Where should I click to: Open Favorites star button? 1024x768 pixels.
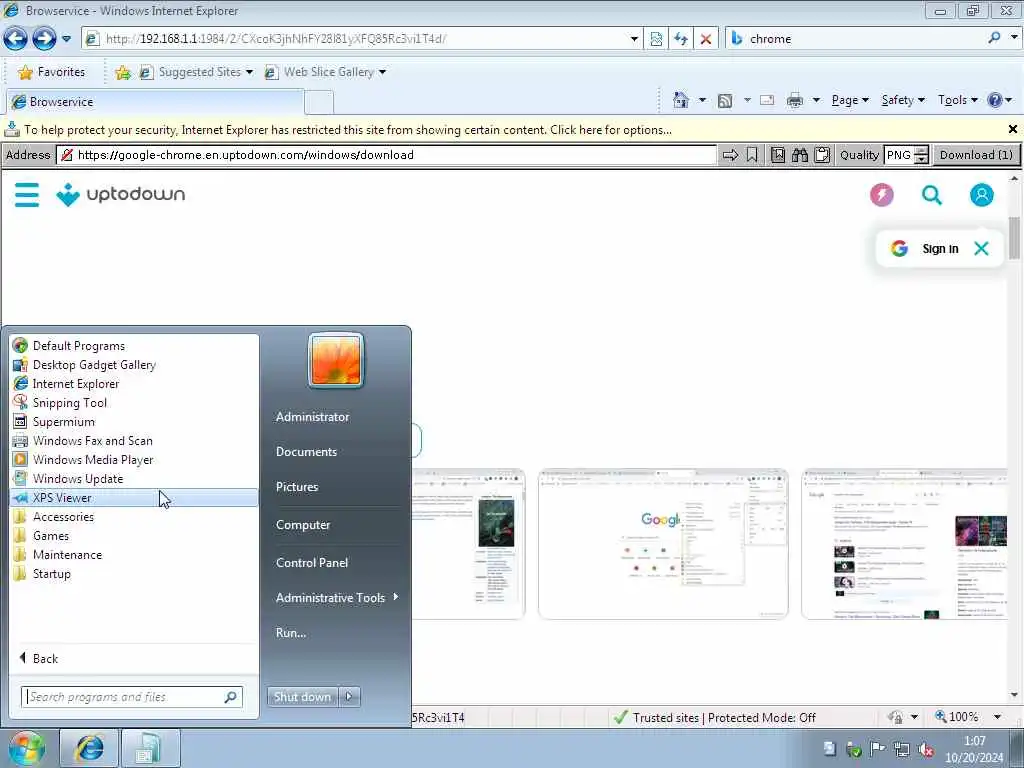pos(52,72)
